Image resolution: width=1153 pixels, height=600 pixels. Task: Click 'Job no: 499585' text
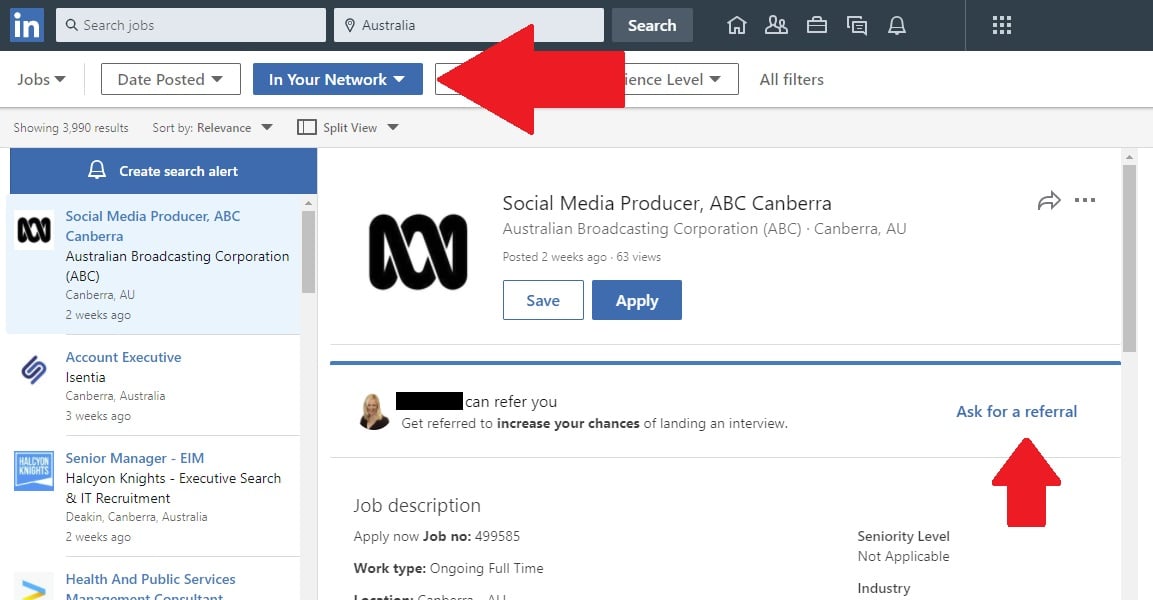[471, 536]
